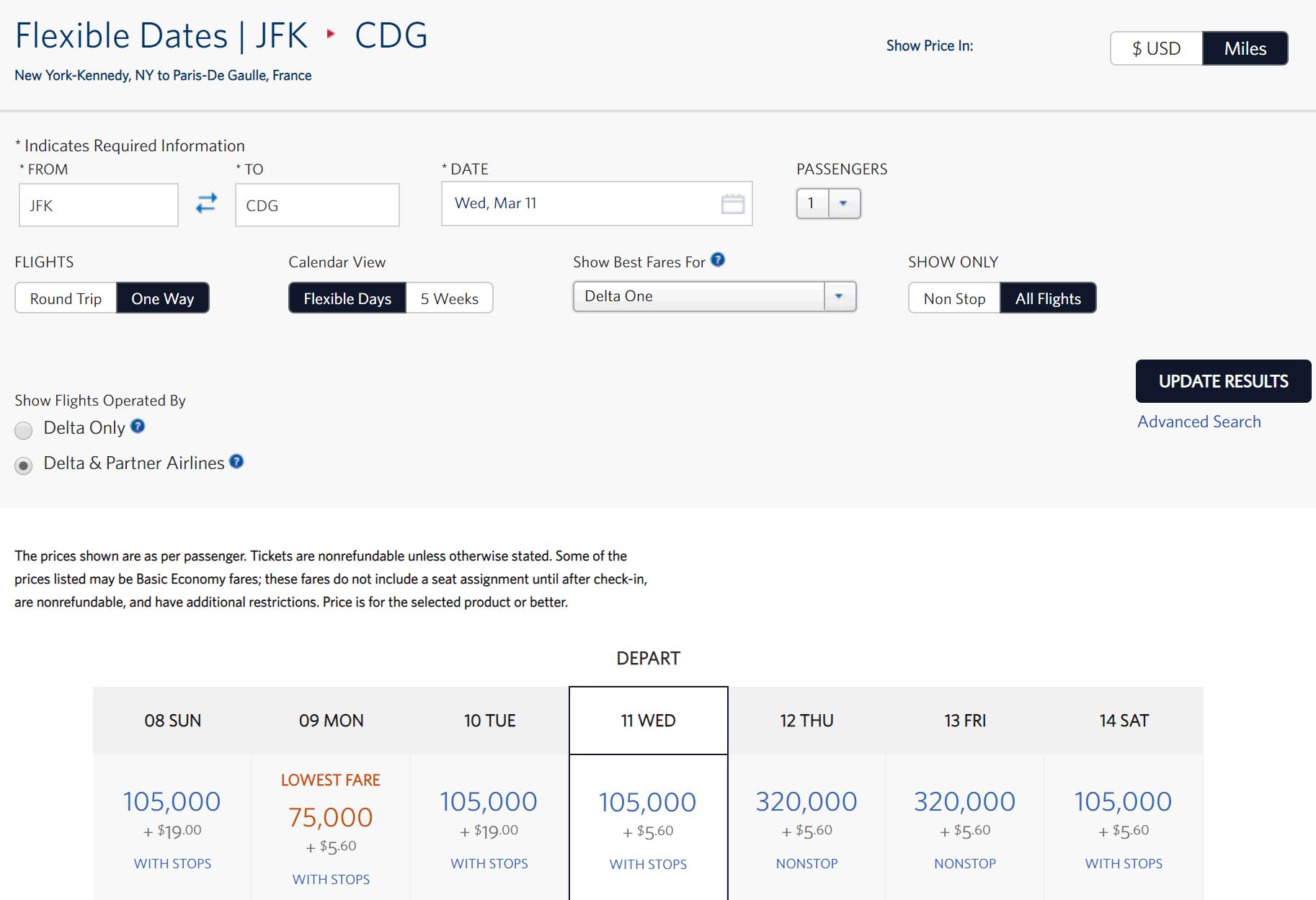Image resolution: width=1316 pixels, height=900 pixels.
Task: Select Round Trip flights
Action: (66, 298)
